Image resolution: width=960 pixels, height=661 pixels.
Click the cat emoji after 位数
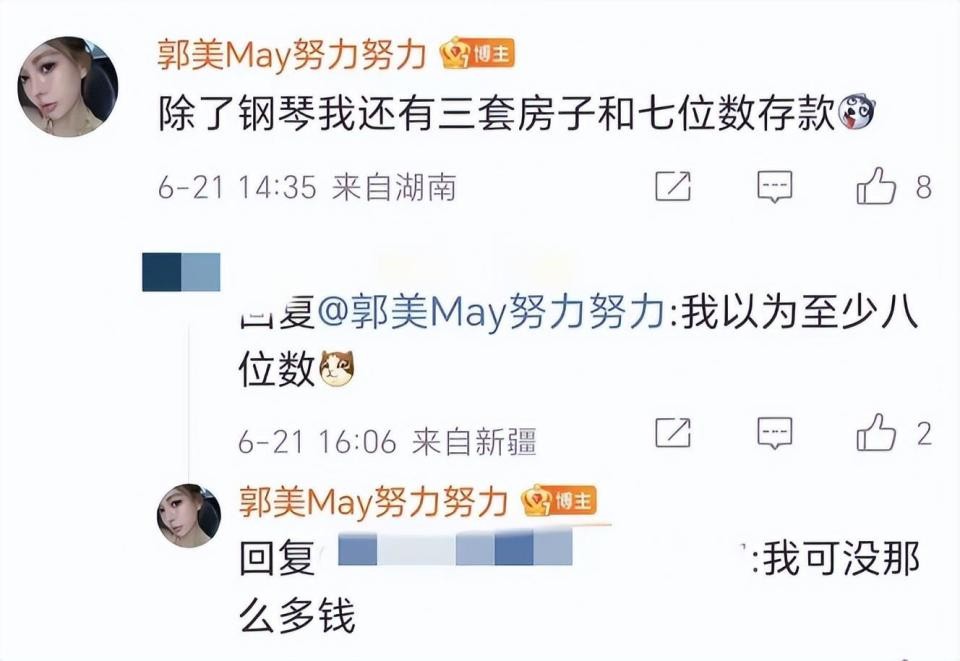click(334, 368)
